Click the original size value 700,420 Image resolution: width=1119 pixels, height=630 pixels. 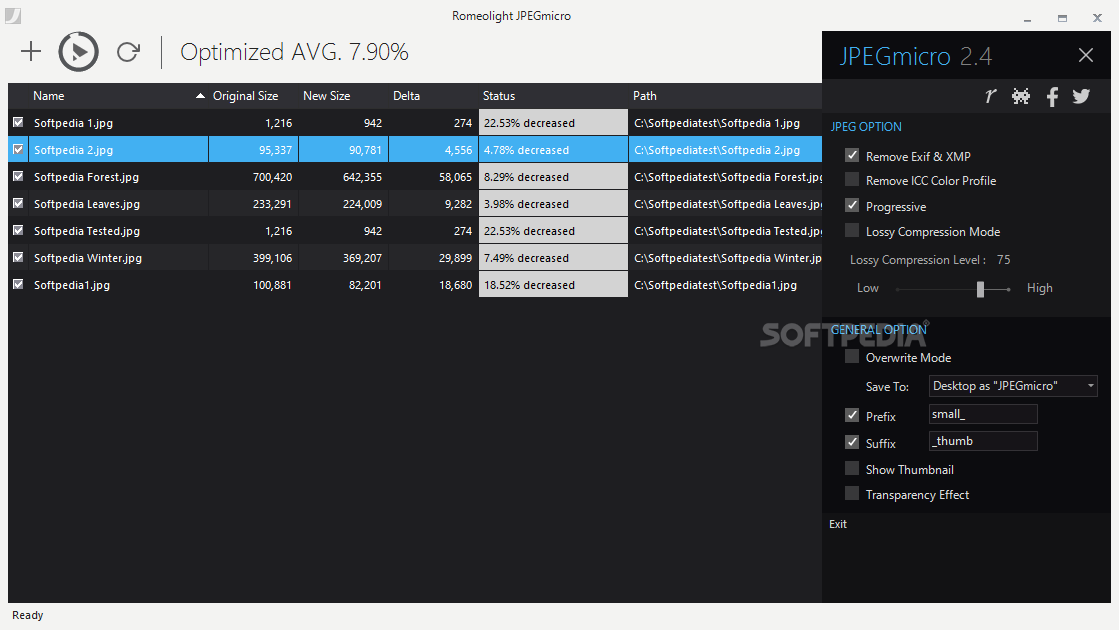(x=272, y=177)
